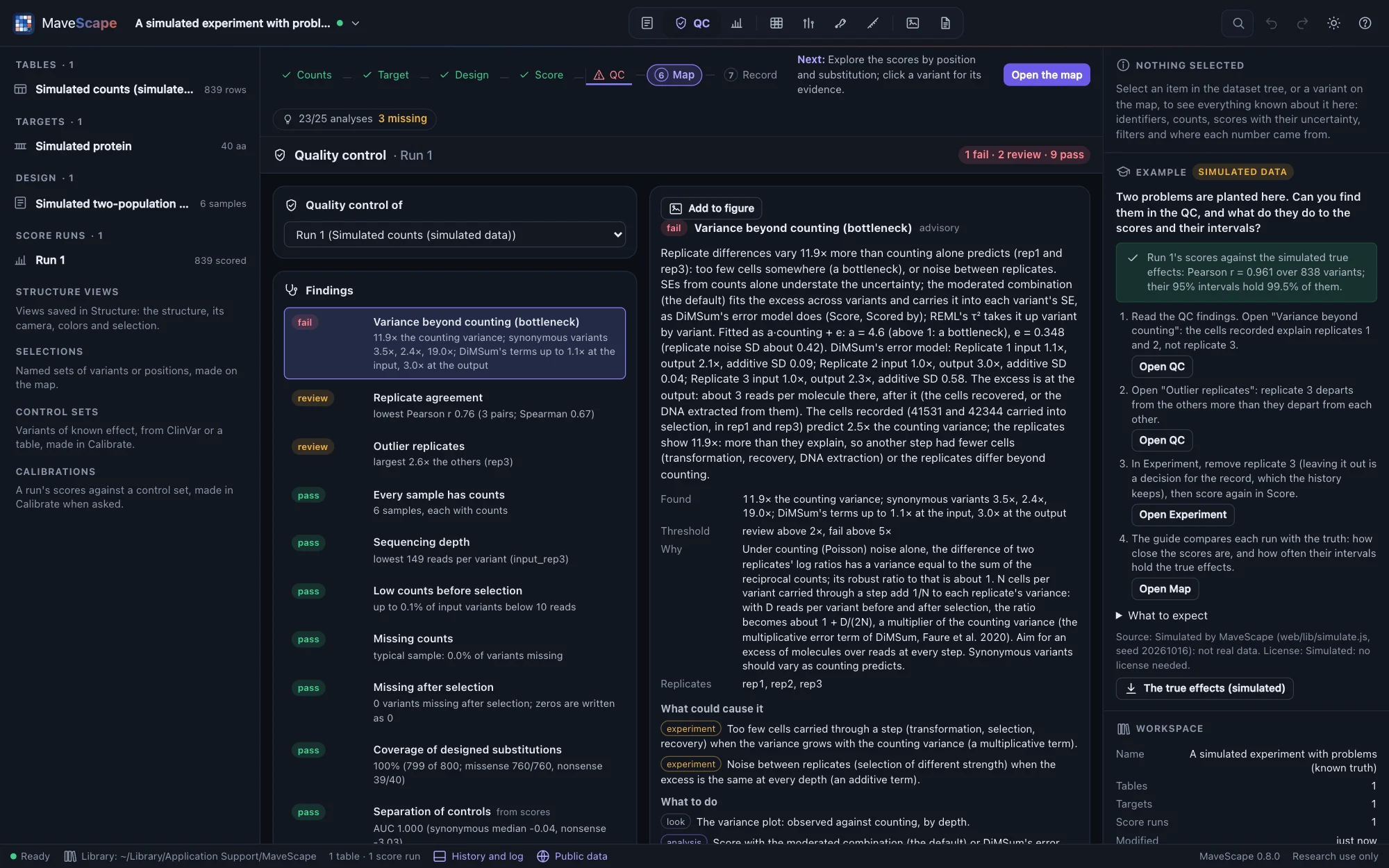The width and height of the screenshot is (1389, 868).
Task: Open the report document toolbar icon
Action: tap(945, 23)
